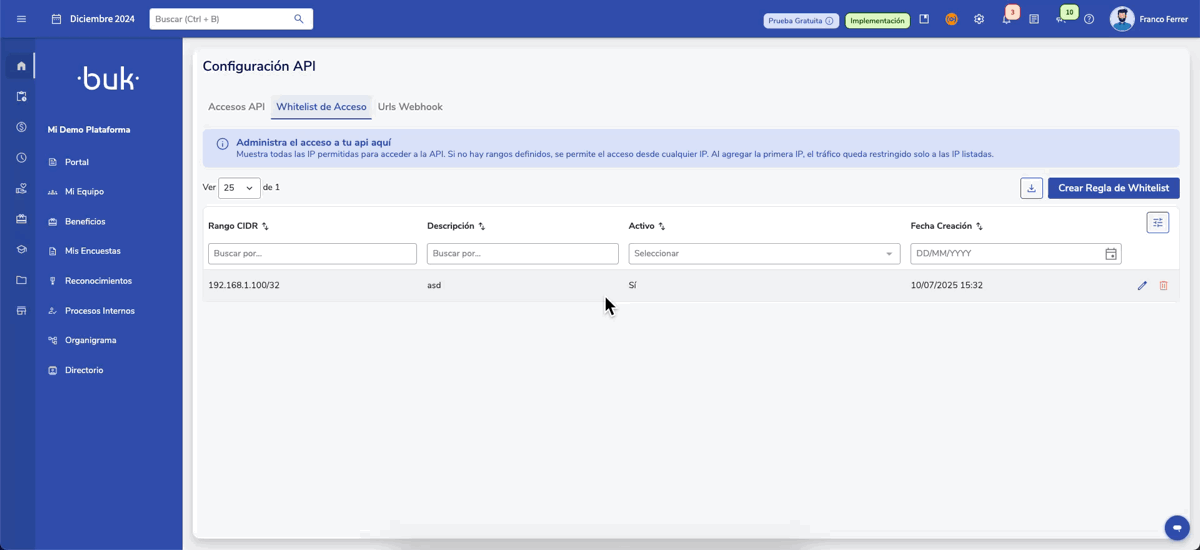The height and width of the screenshot is (550, 1200).
Task: Sort table by Activo column
Action: (662, 227)
